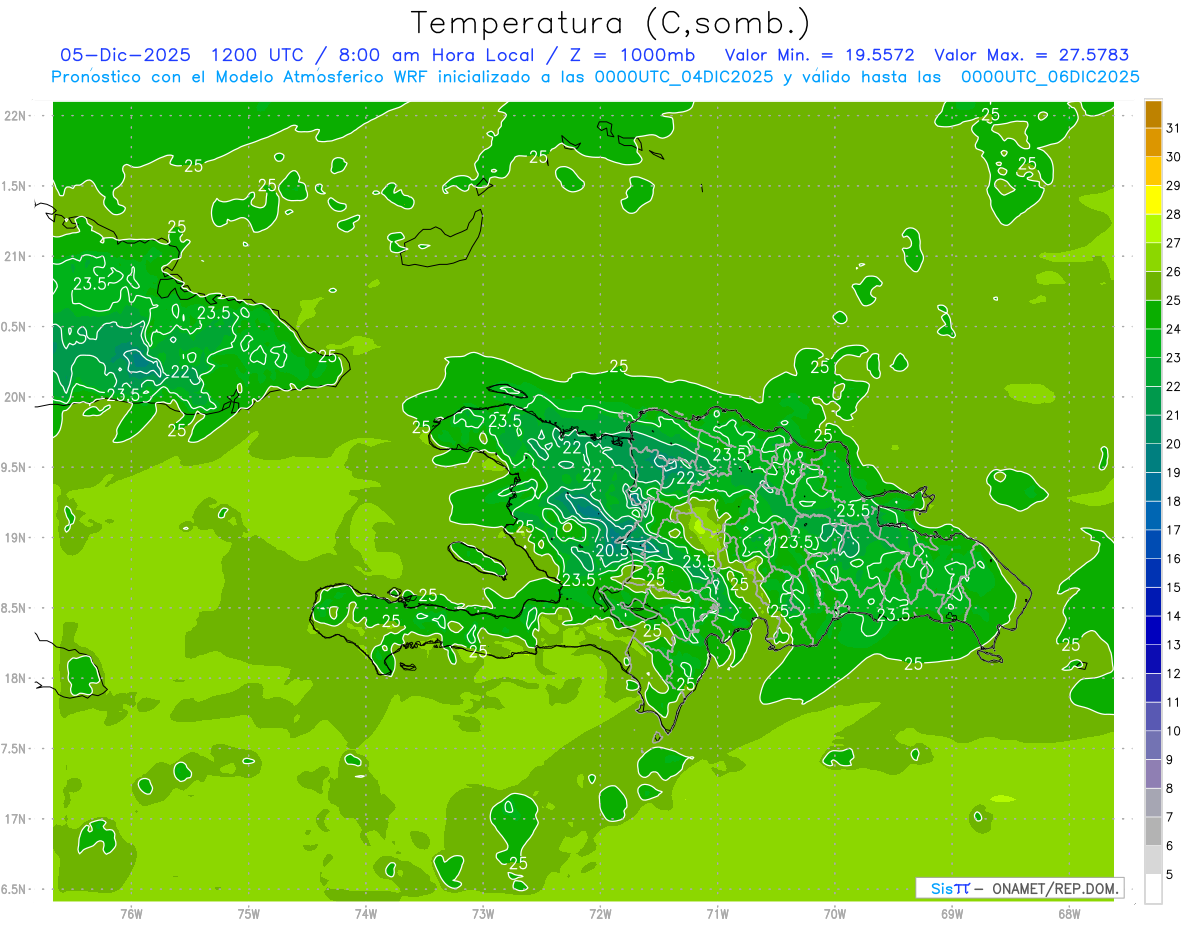The image size is (1200, 927).
Task: Click the '20N' latitude axis label
Action: click(x=17, y=397)
